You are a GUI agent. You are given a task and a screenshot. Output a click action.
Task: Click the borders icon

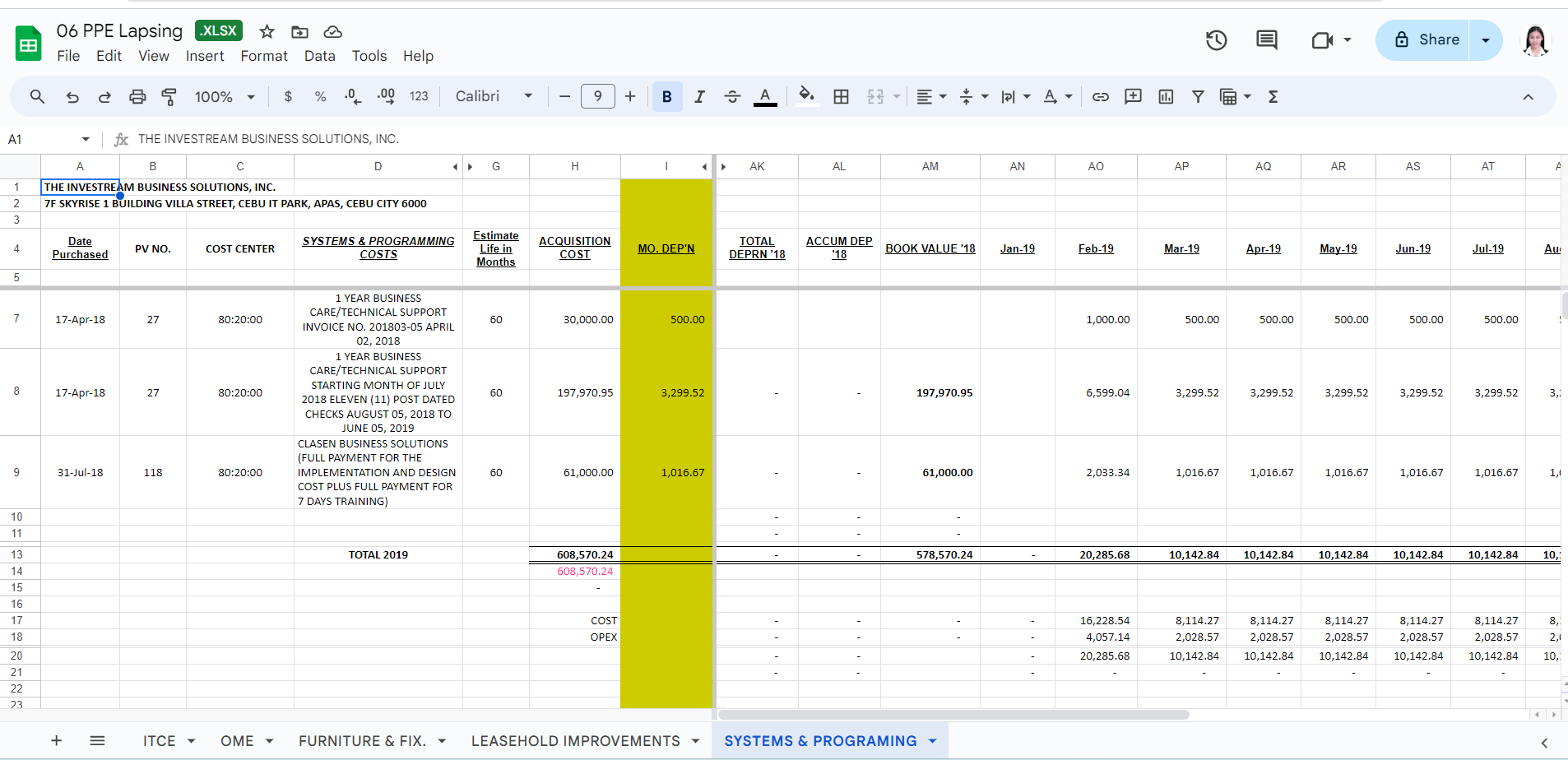click(841, 97)
